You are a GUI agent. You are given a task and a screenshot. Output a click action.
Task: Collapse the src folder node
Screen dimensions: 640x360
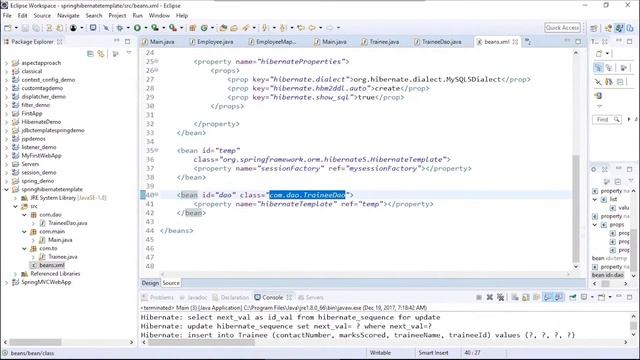coord(15,206)
